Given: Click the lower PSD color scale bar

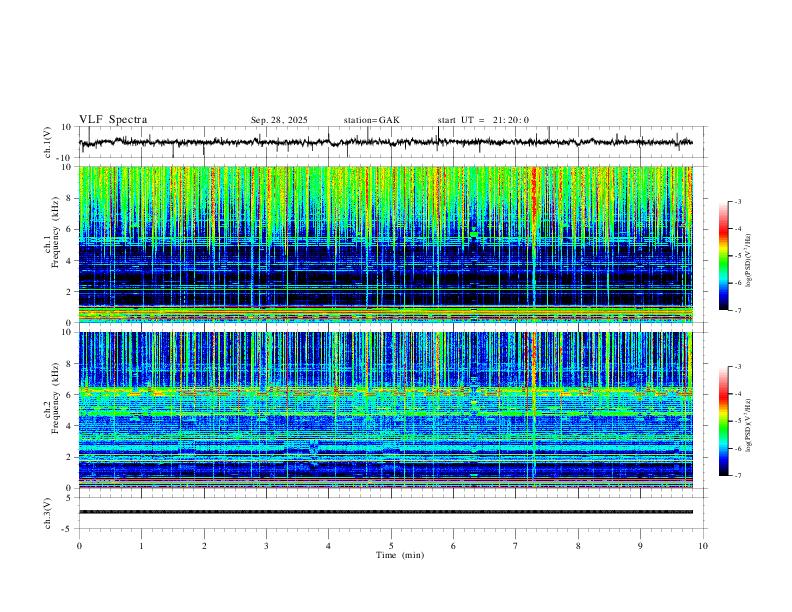Looking at the screenshot, I should (724, 421).
